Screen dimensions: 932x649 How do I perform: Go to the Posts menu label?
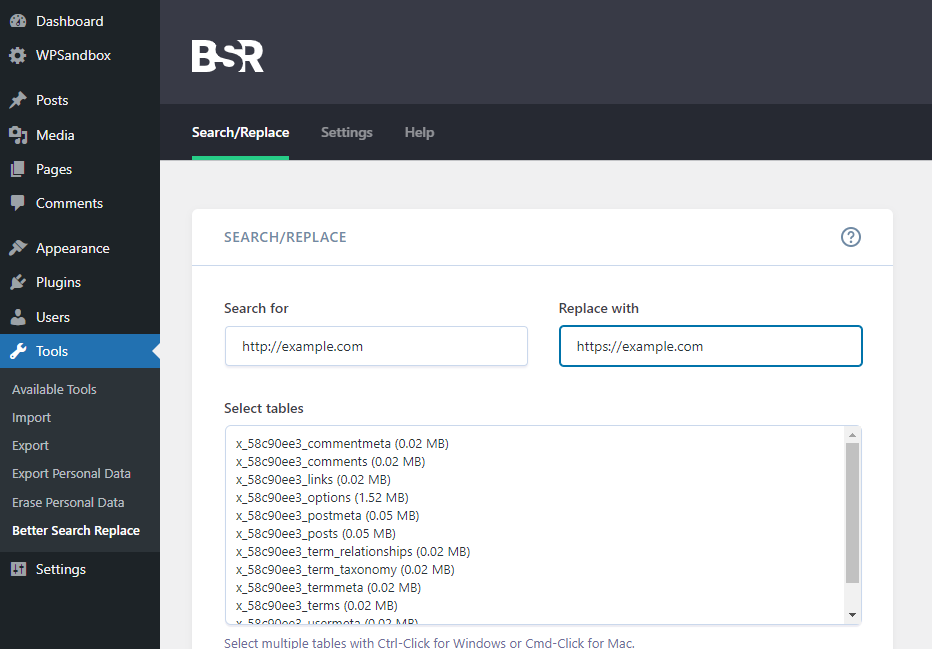coord(52,100)
